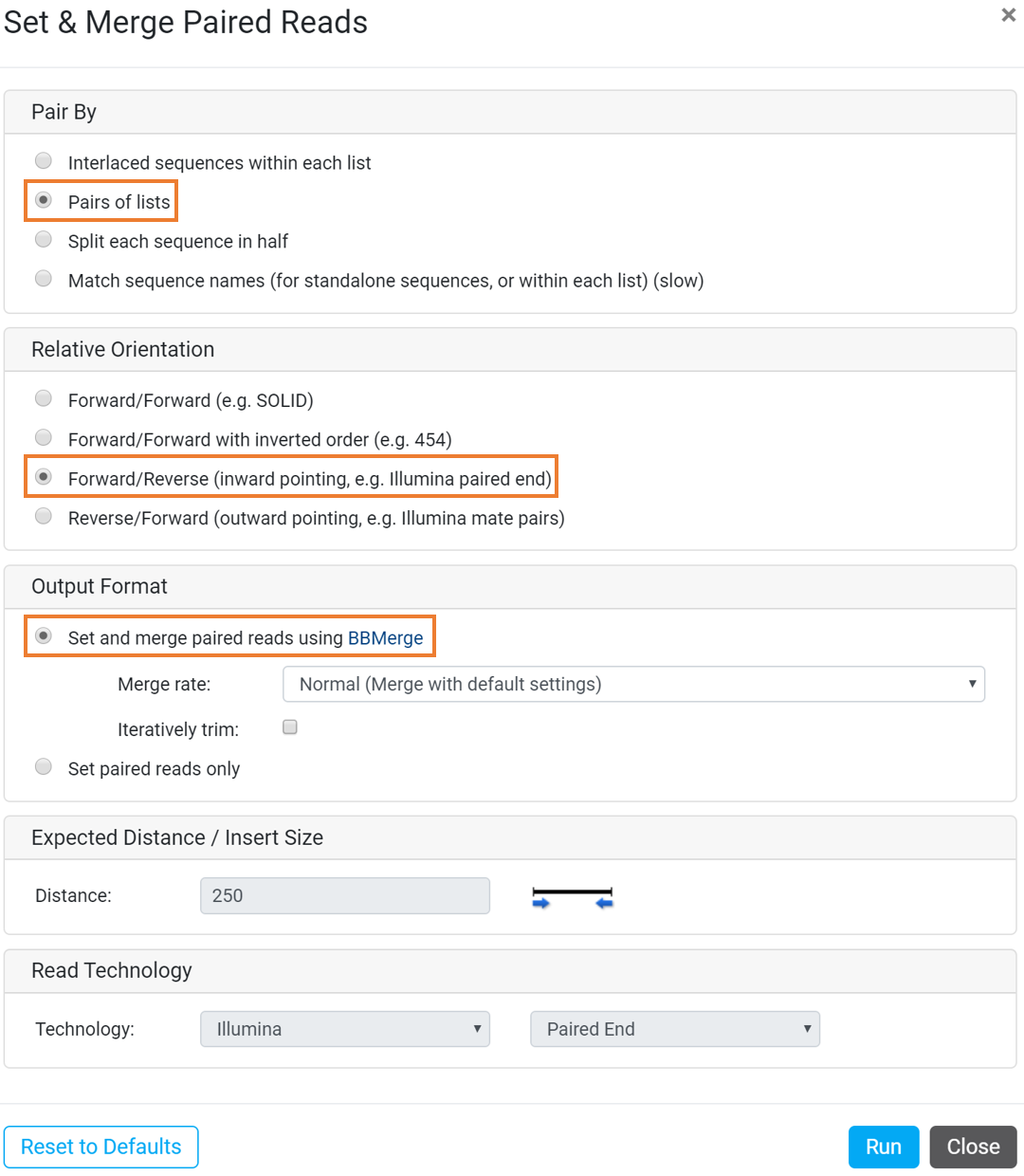Viewport: 1024px width, 1176px height.
Task: Close dialog with the X icon
Action: click(x=1009, y=15)
